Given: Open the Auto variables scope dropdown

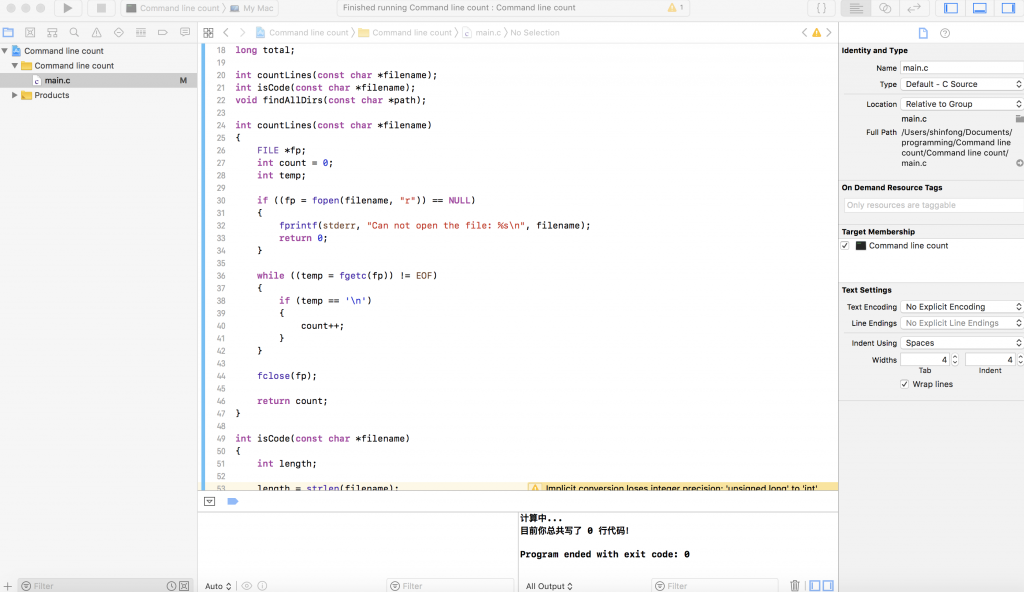Looking at the screenshot, I should (217, 586).
